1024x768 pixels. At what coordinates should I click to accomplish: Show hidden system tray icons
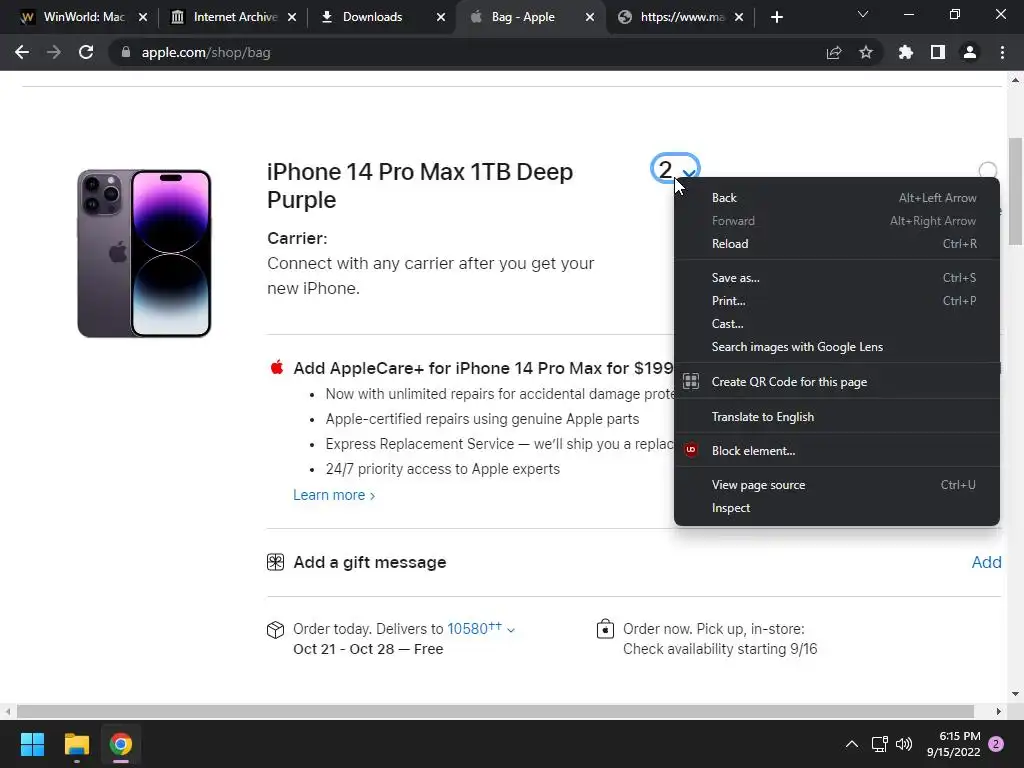(x=852, y=744)
